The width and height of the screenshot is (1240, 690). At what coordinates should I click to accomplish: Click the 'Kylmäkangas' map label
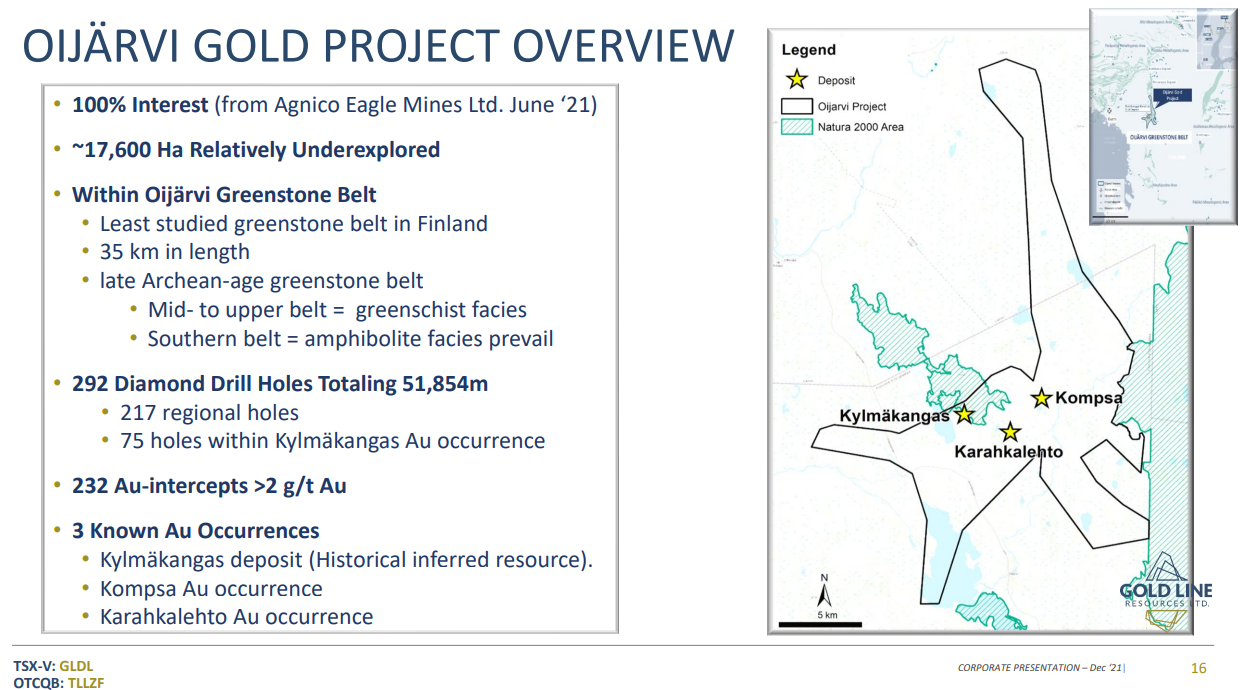pyautogui.click(x=894, y=416)
